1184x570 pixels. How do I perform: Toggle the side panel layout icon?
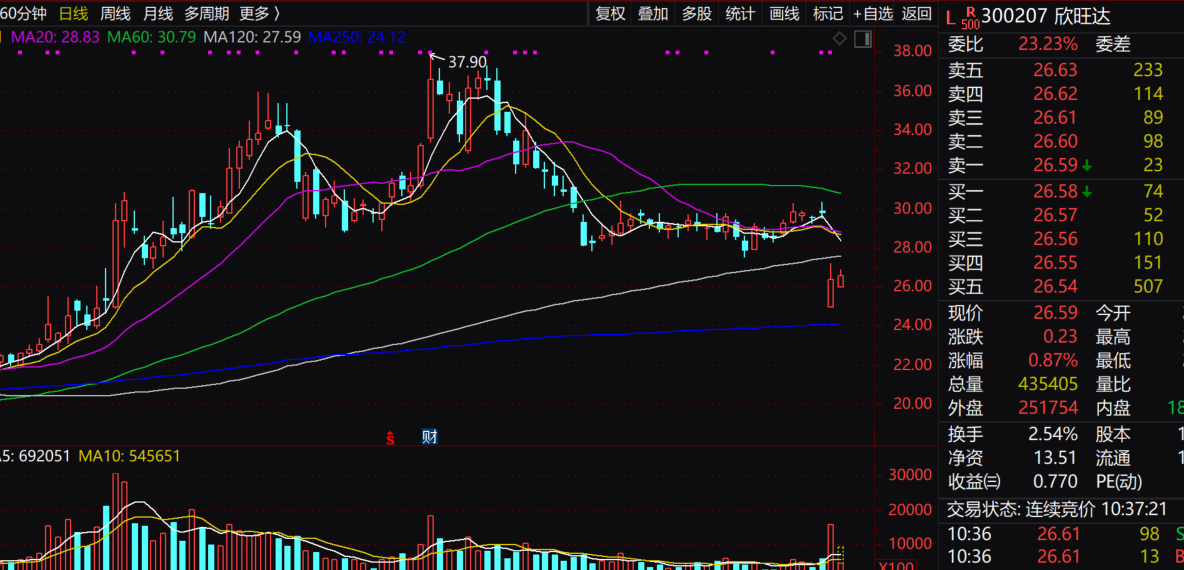coord(861,38)
